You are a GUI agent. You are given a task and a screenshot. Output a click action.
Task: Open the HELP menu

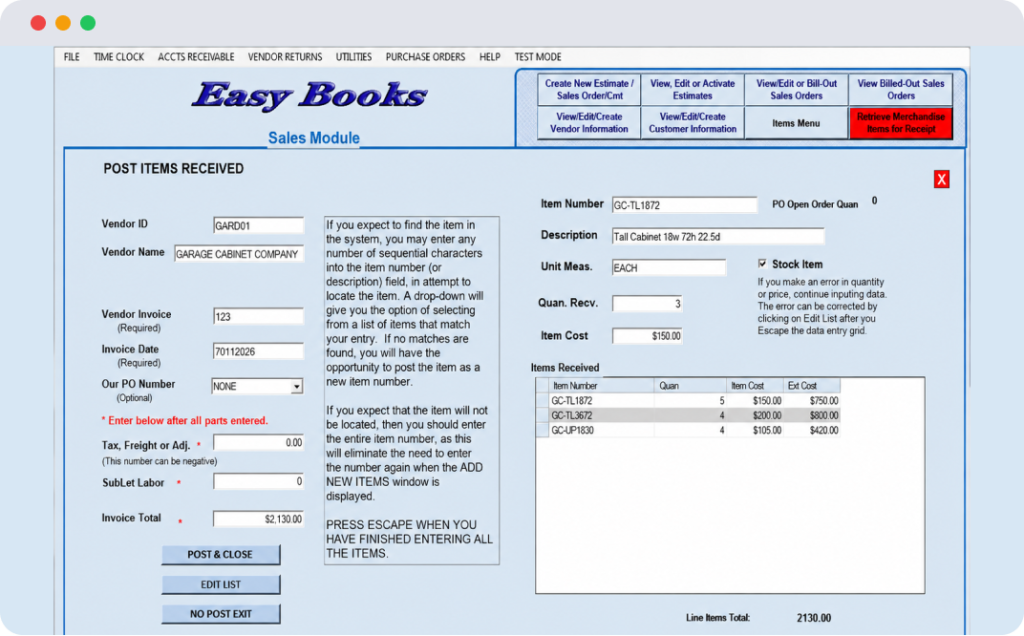pyautogui.click(x=490, y=57)
